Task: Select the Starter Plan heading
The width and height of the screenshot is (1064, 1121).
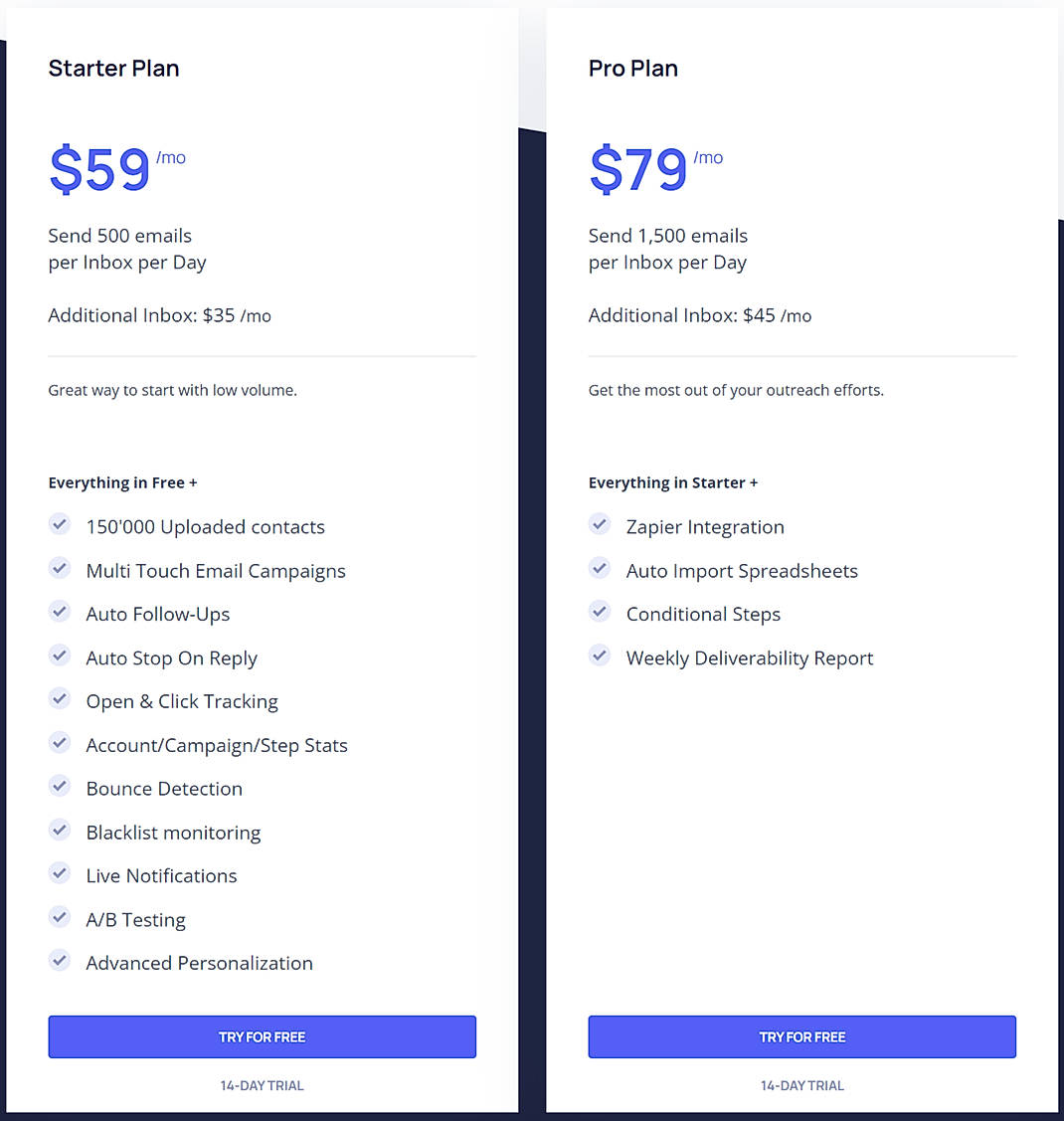Action: (x=113, y=68)
